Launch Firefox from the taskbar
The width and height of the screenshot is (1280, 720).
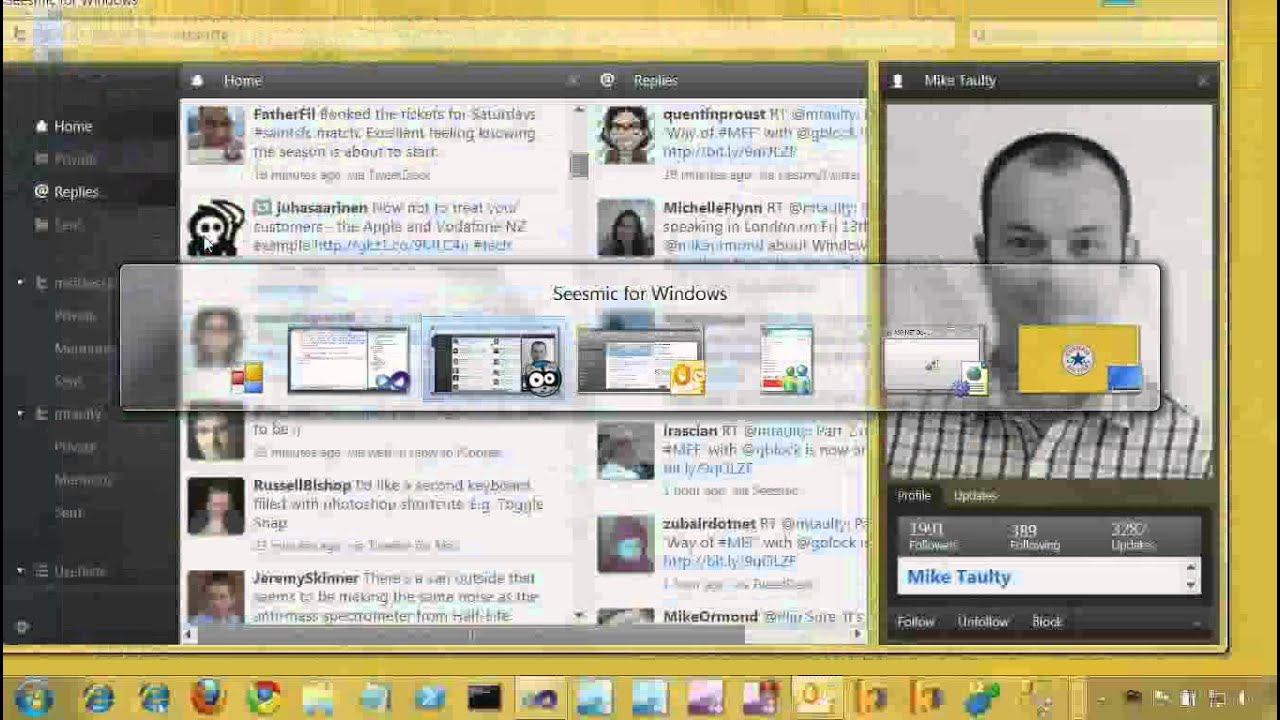pos(207,697)
